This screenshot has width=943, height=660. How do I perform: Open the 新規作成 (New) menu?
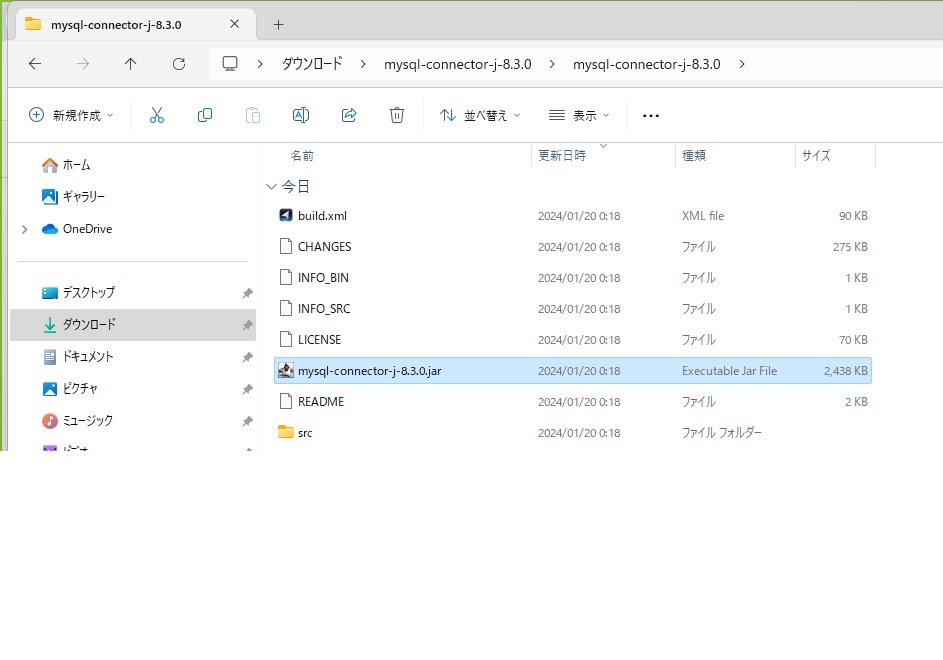click(70, 115)
